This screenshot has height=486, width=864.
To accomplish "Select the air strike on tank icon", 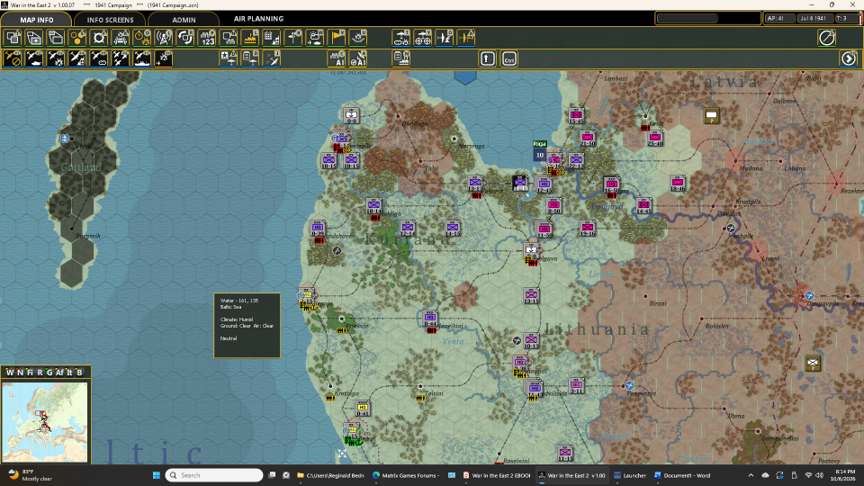I will (x=35, y=58).
